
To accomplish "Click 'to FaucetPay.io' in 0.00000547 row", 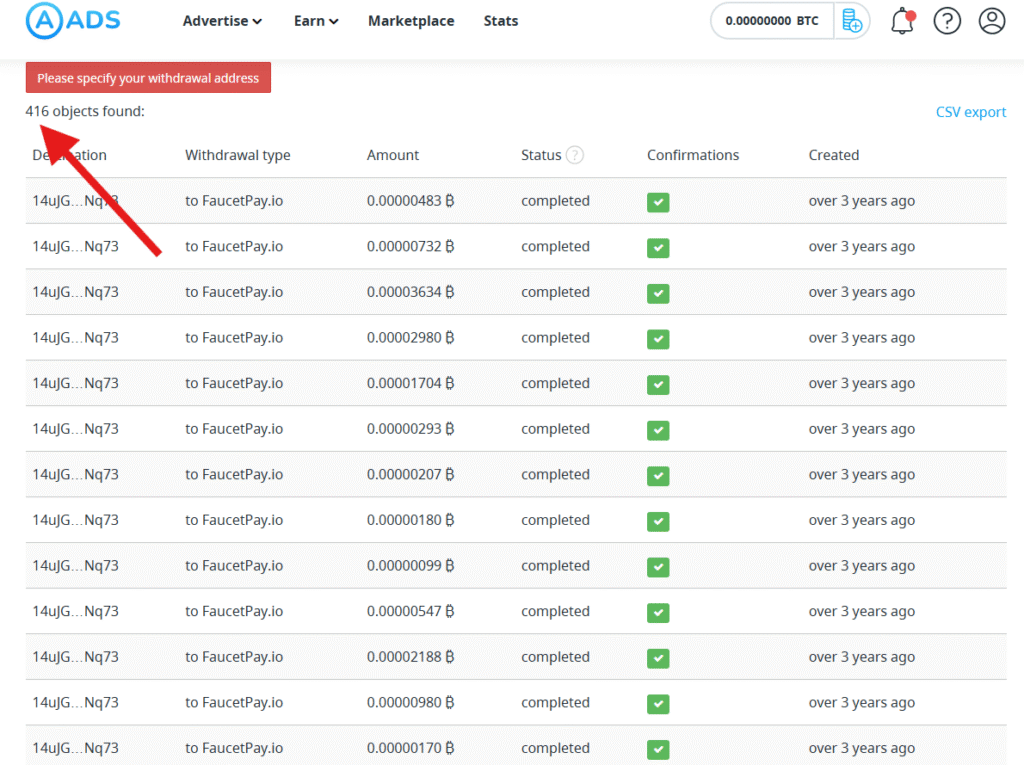I will click(234, 611).
